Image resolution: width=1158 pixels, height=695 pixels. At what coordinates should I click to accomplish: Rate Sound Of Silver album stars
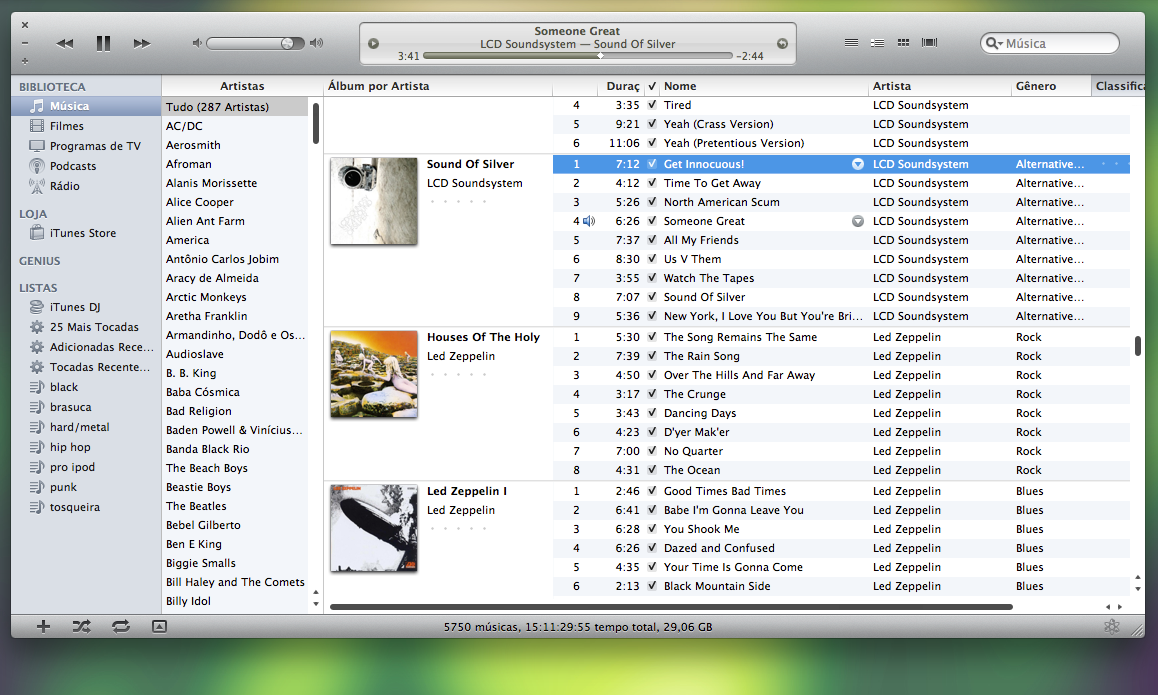[x=458, y=202]
